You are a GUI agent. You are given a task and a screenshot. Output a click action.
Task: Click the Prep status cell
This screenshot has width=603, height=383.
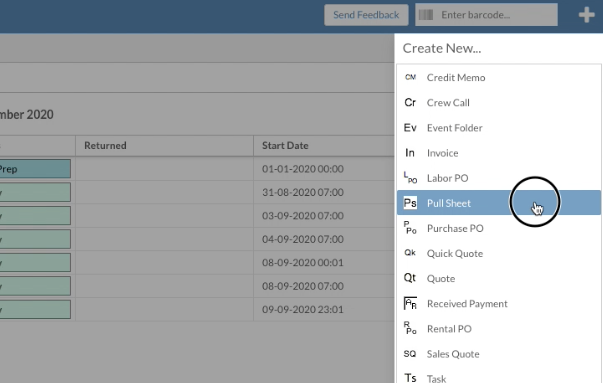tap(35, 169)
